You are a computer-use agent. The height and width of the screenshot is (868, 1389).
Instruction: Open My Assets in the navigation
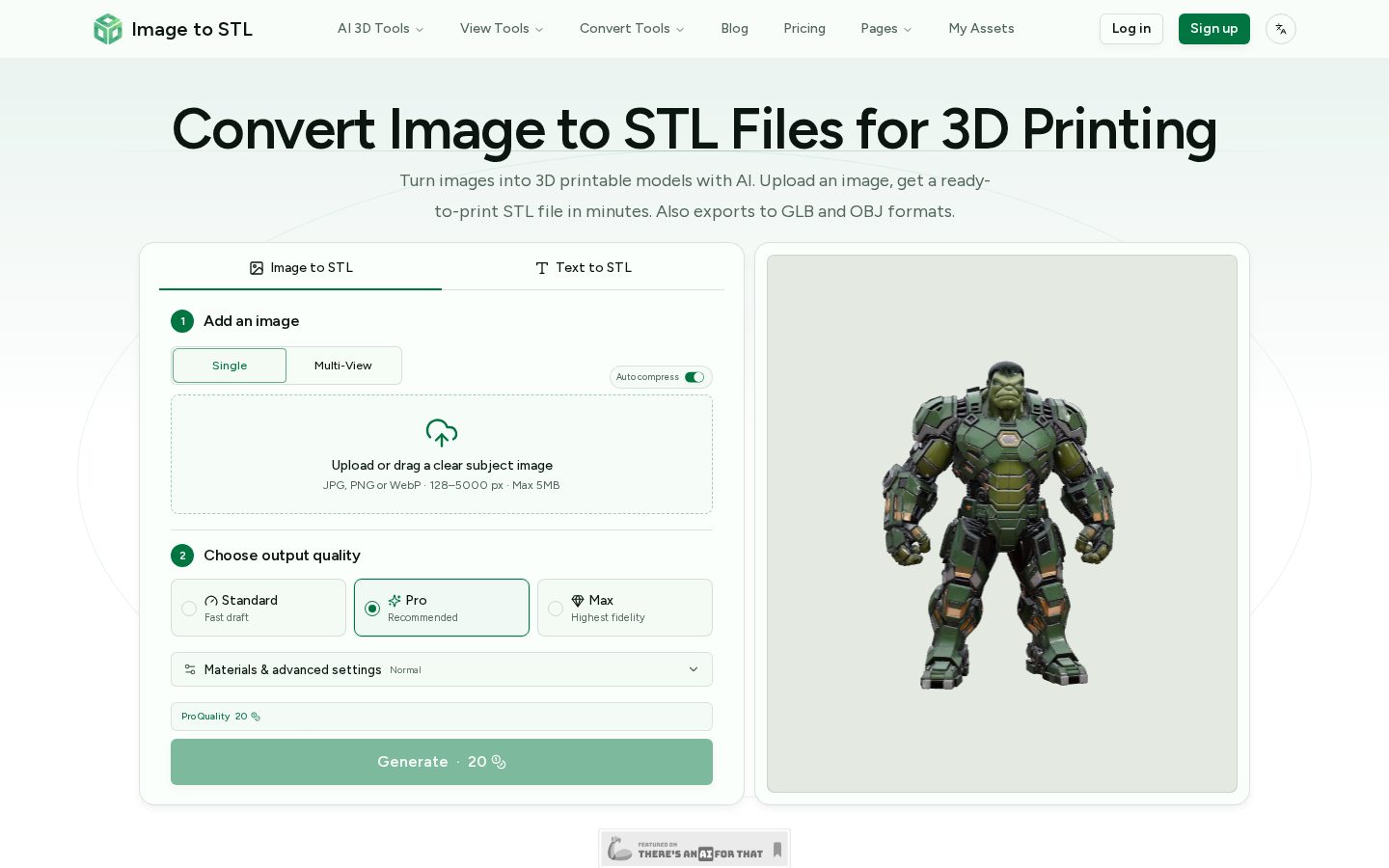(x=982, y=29)
